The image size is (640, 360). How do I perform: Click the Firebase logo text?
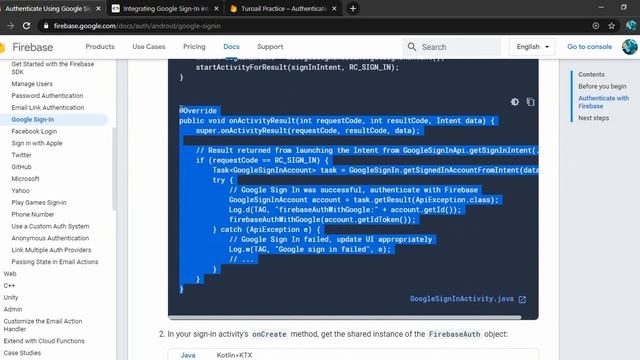coord(33,47)
